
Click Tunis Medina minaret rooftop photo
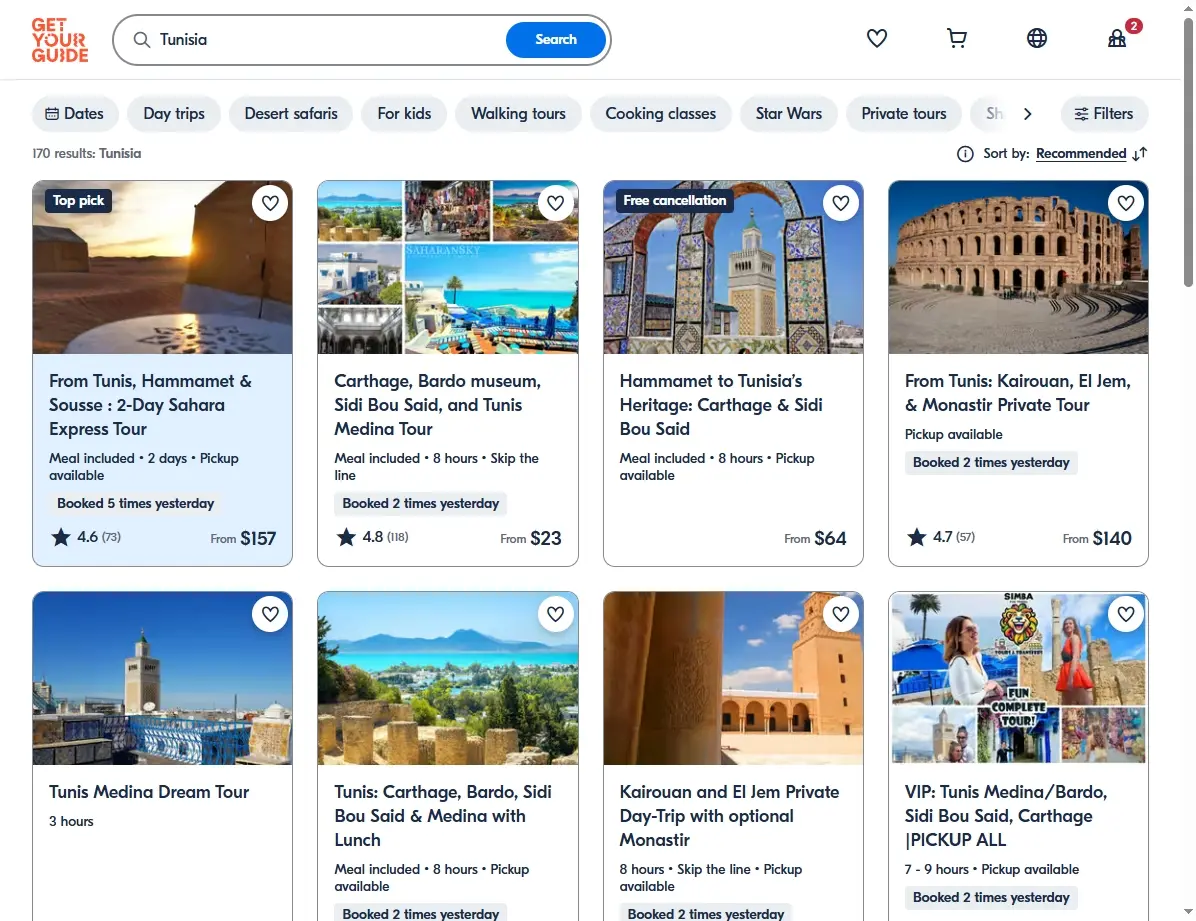pyautogui.click(x=162, y=678)
